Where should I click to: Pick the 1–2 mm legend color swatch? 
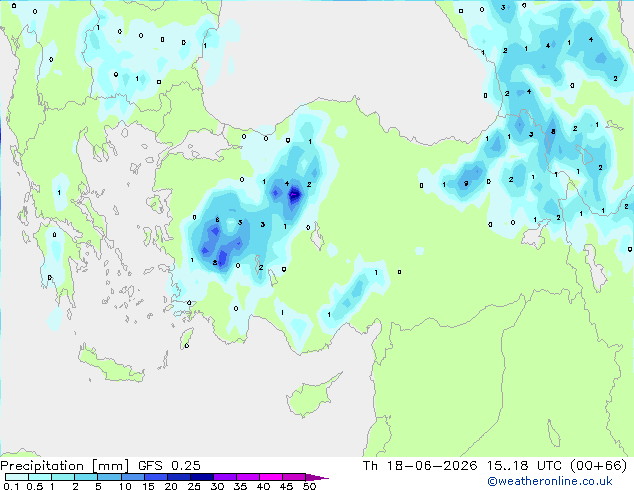coord(63,477)
